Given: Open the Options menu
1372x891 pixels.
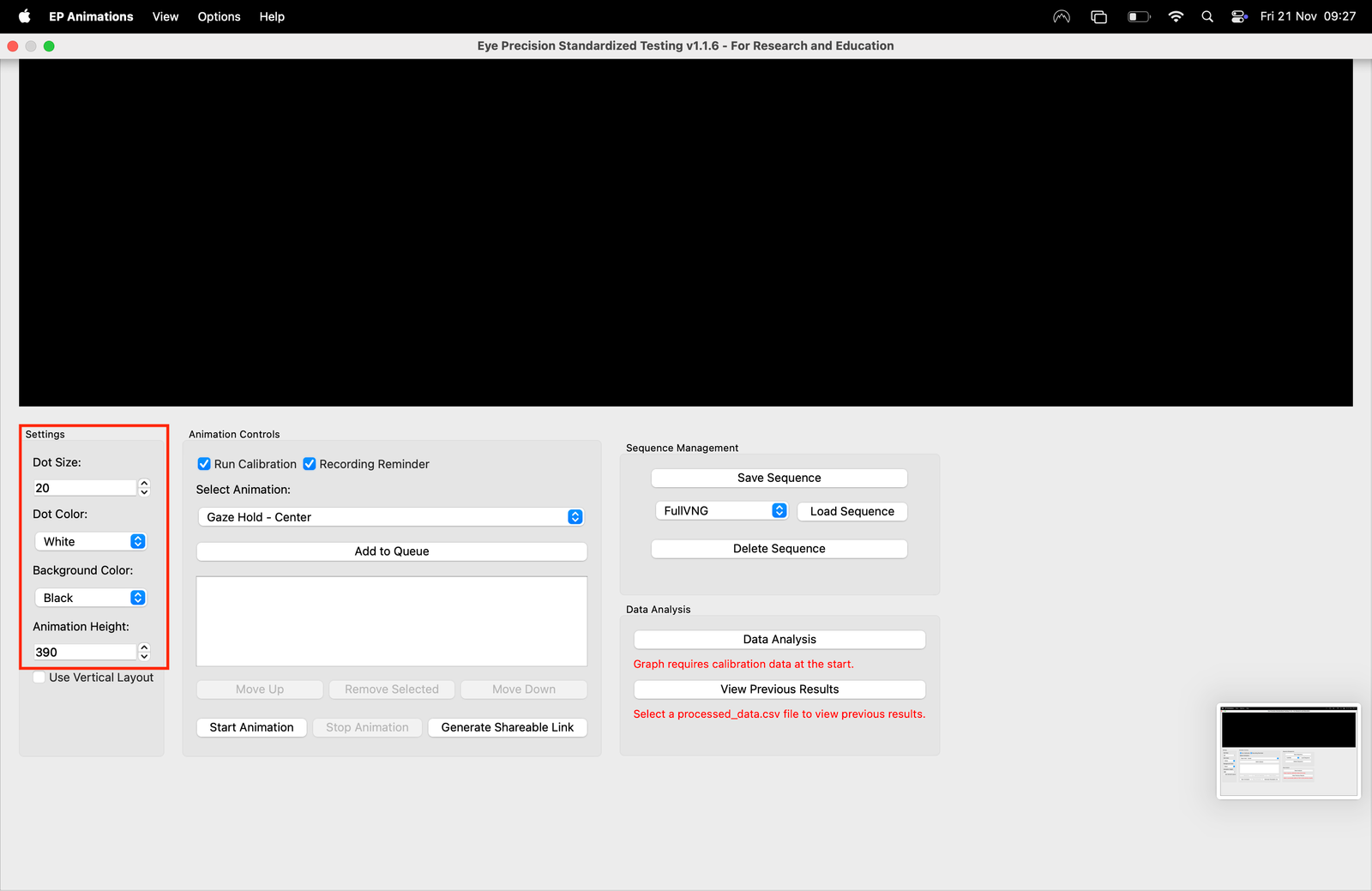Looking at the screenshot, I should pos(219,16).
